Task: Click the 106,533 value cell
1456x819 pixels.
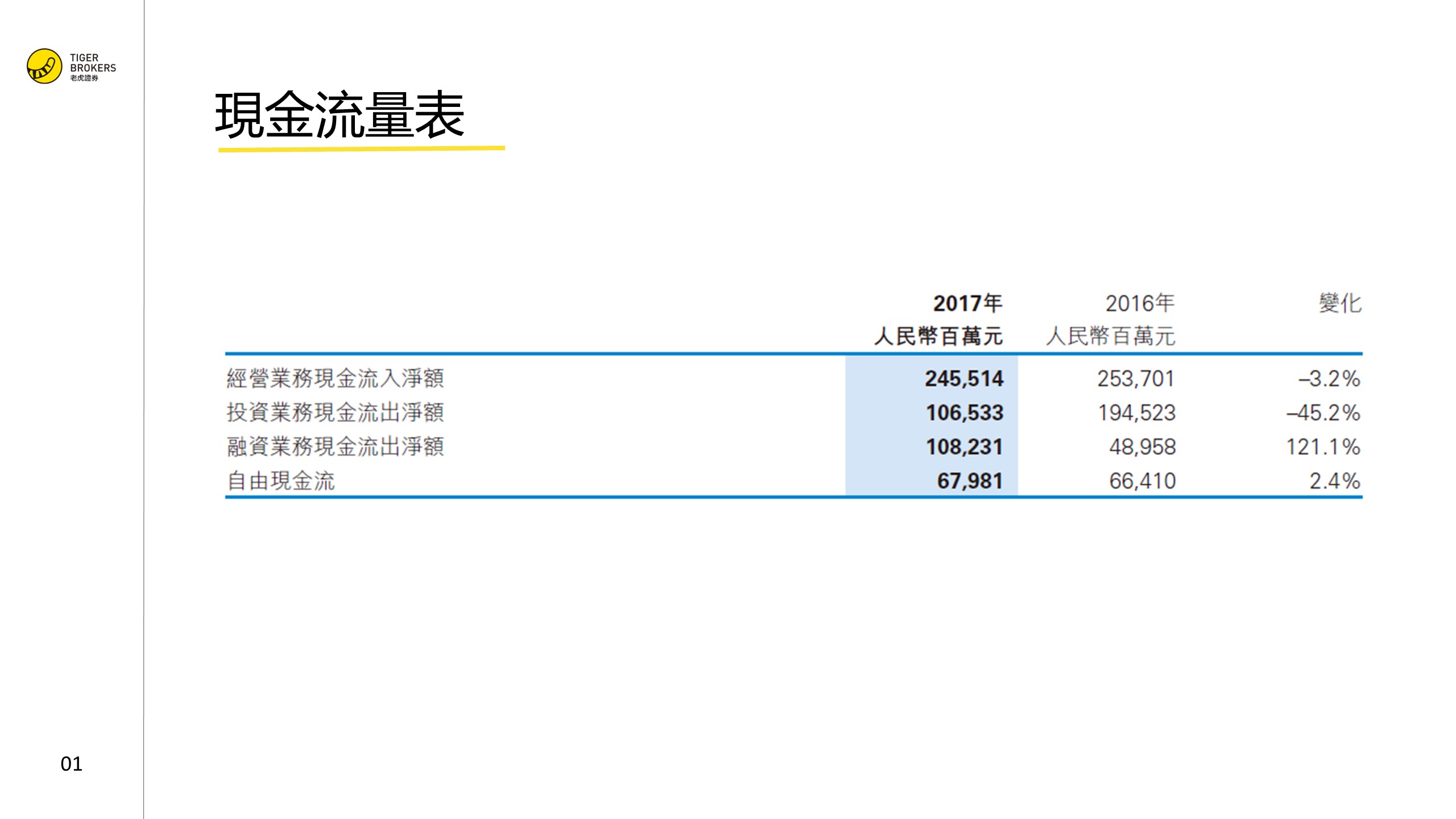Action: point(965,412)
